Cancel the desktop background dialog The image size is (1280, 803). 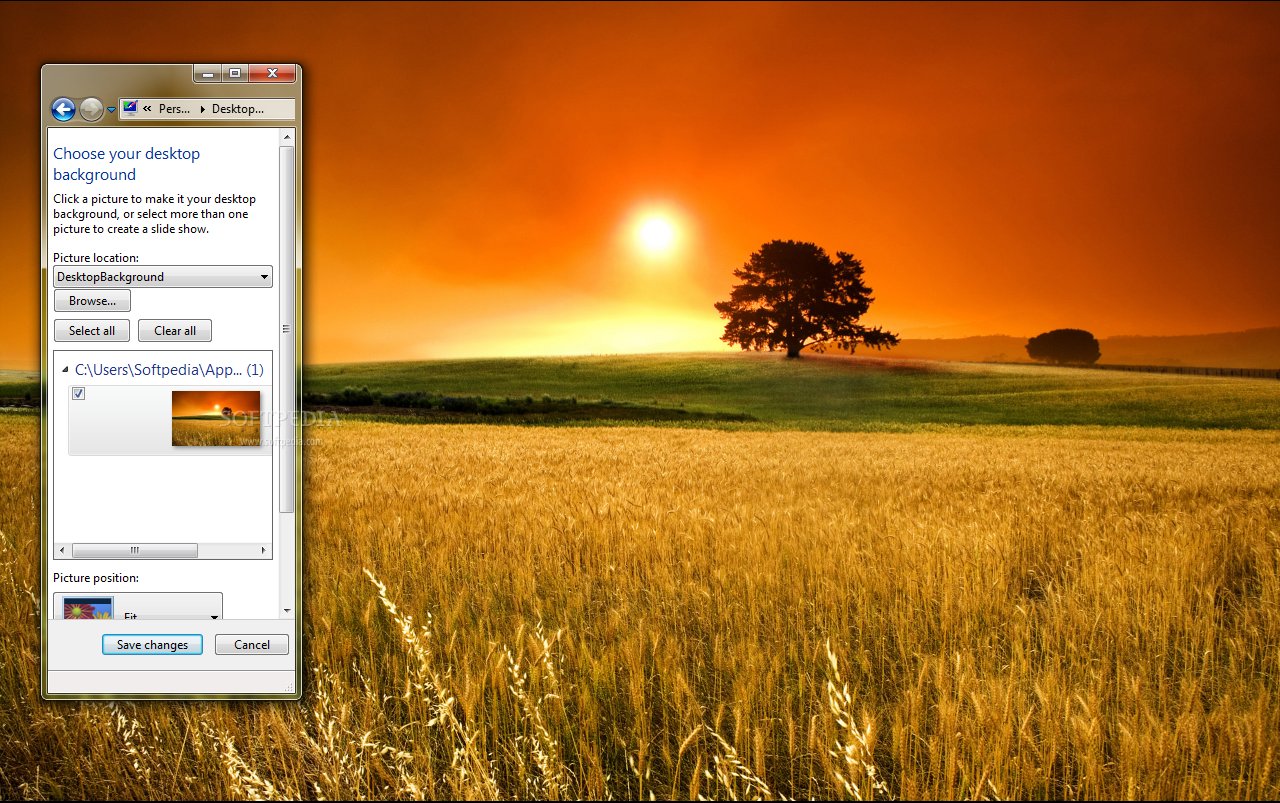tap(252, 645)
